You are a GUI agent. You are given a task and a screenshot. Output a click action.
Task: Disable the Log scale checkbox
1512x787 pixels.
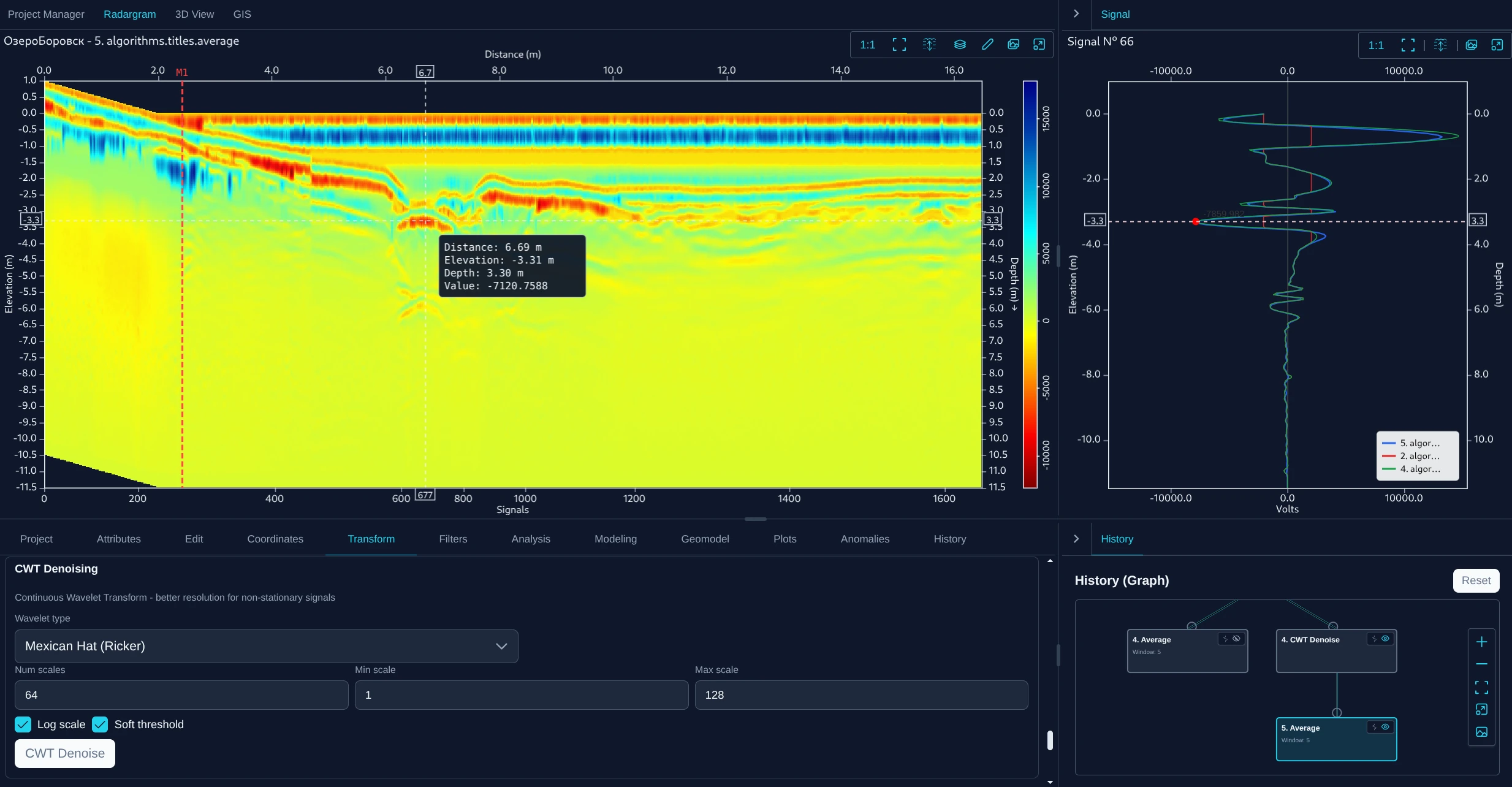tap(23, 724)
